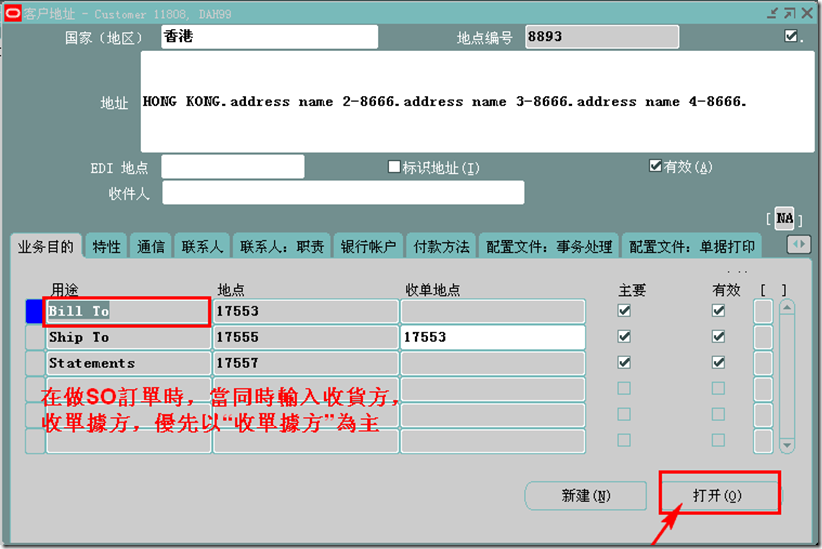Click flexfield bracket cell in Ship To row
This screenshot has width=822, height=549.
[763, 337]
